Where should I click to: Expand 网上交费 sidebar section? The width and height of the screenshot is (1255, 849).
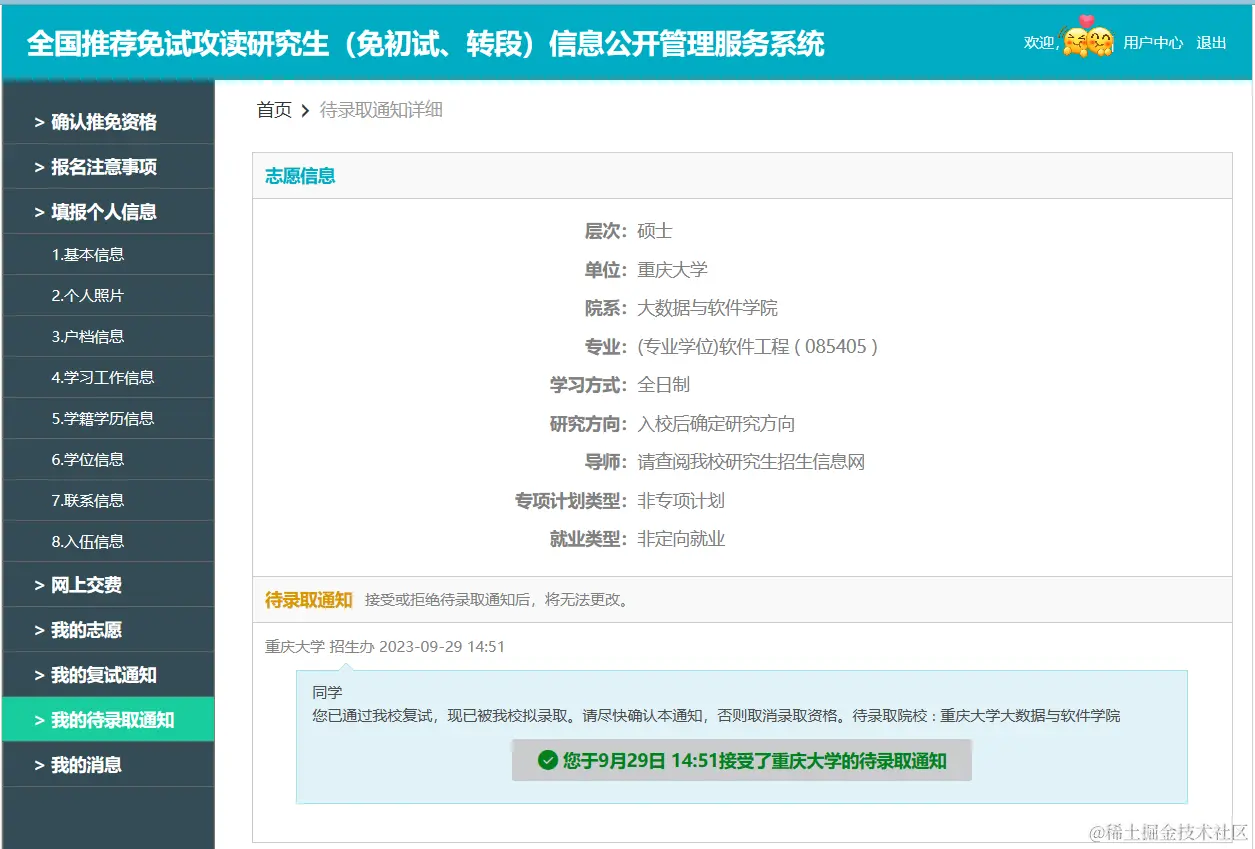pyautogui.click(x=108, y=585)
